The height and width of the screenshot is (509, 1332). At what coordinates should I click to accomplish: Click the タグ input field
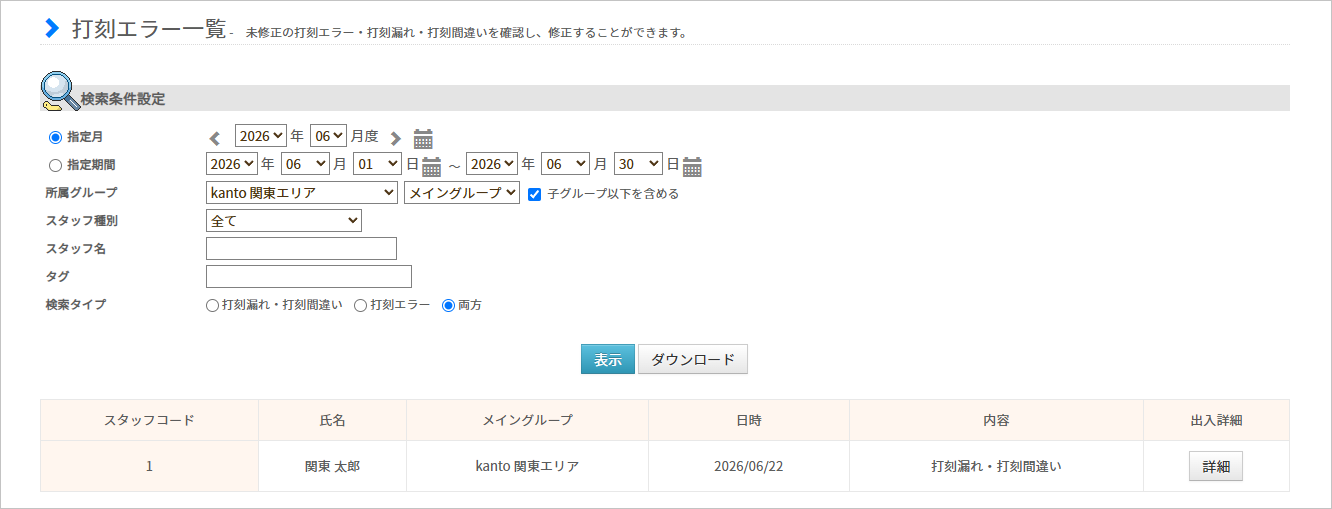coord(309,276)
